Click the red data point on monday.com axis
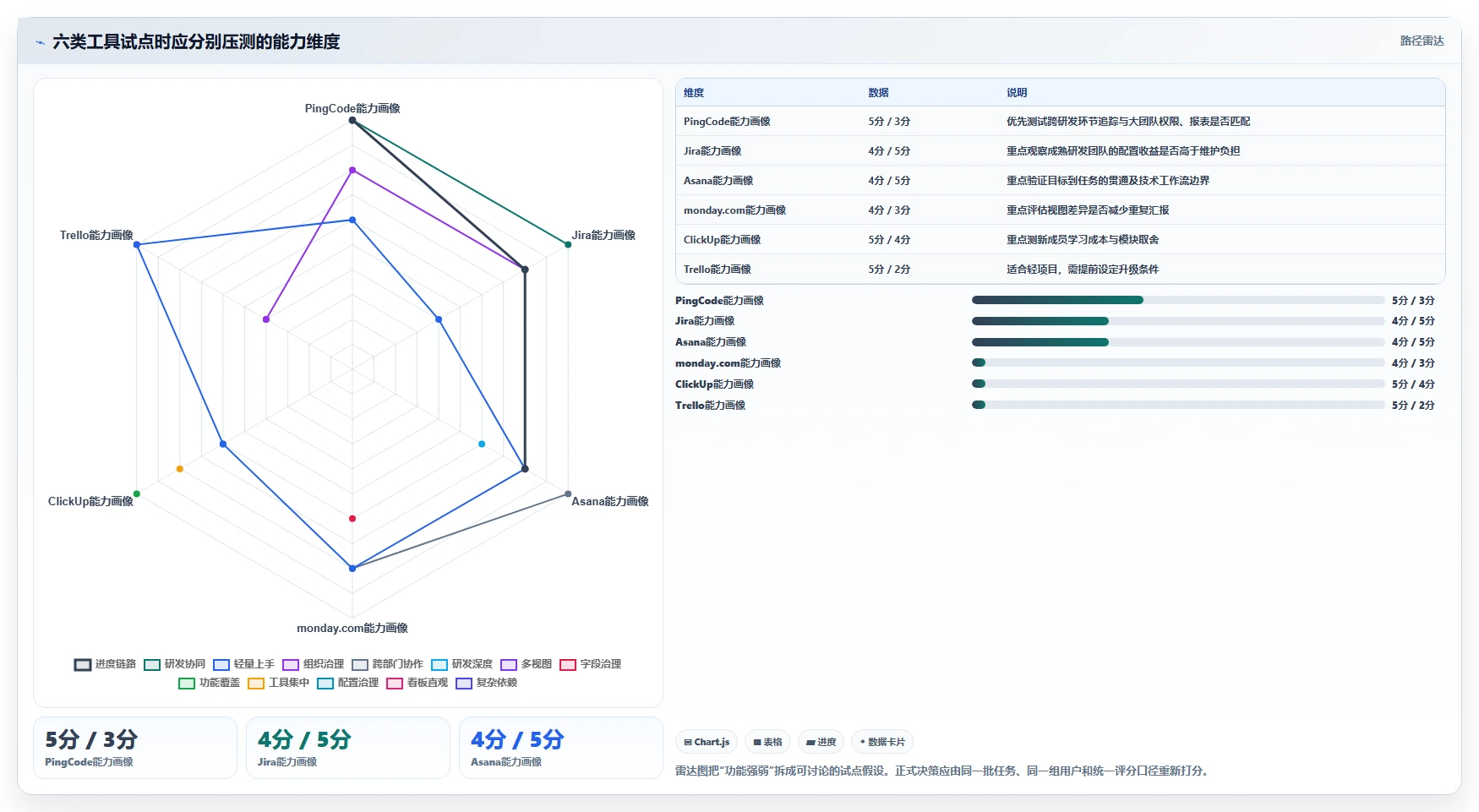The height and width of the screenshot is (812, 1479). [x=352, y=519]
